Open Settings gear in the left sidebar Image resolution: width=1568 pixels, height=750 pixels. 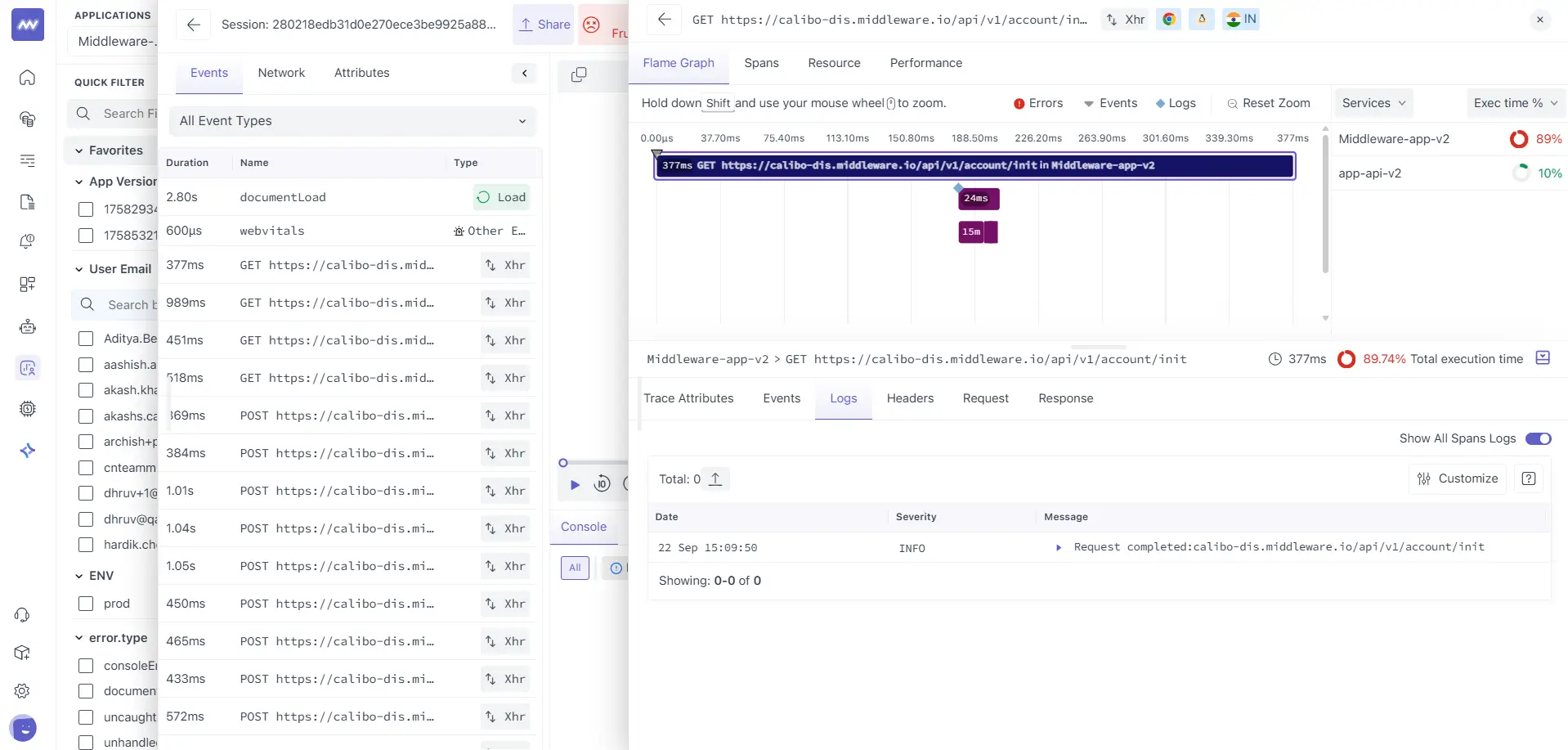coord(22,691)
